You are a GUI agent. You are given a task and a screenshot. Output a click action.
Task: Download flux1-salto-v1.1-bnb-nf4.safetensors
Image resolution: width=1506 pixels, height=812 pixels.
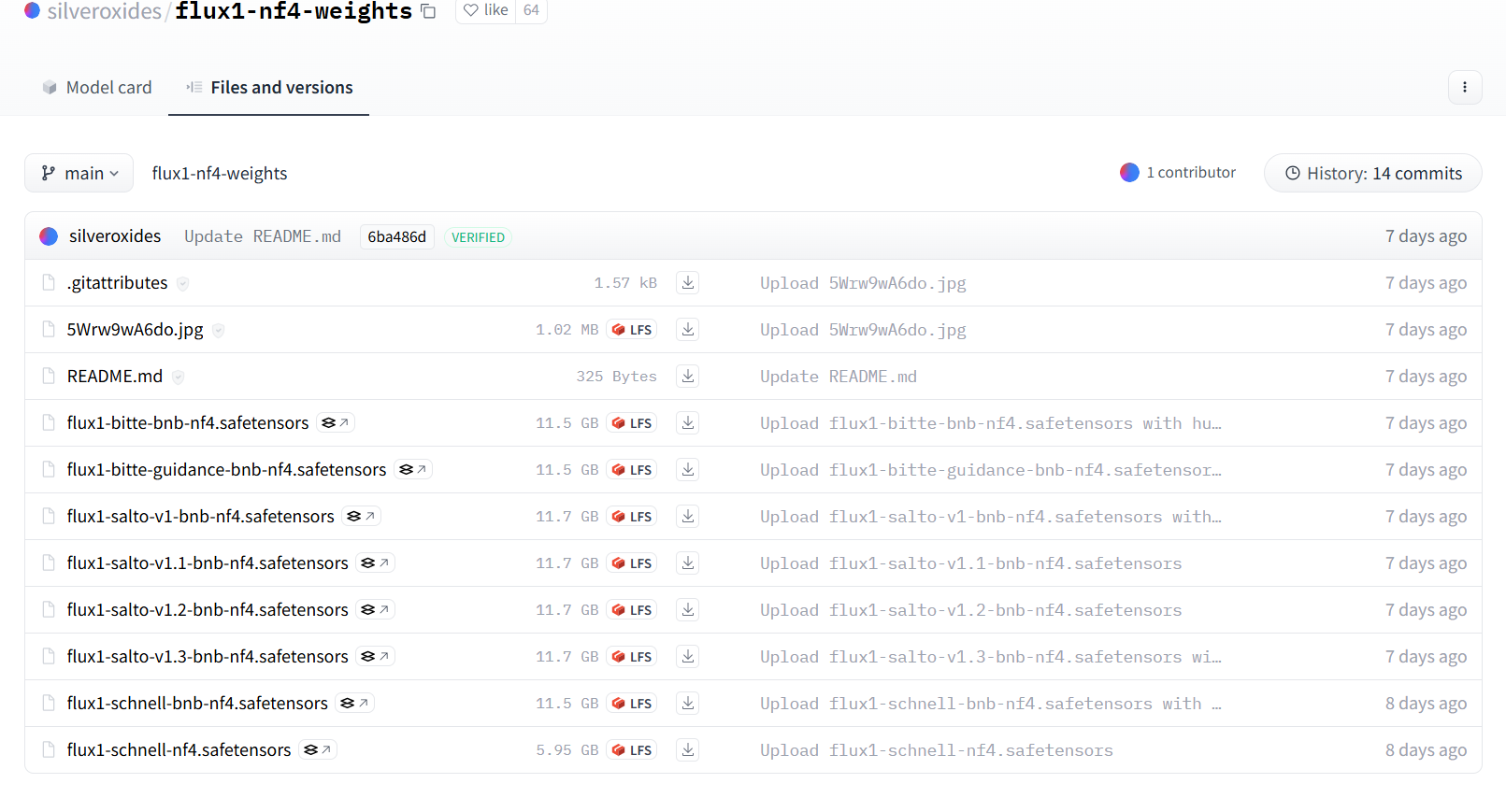coord(688,563)
